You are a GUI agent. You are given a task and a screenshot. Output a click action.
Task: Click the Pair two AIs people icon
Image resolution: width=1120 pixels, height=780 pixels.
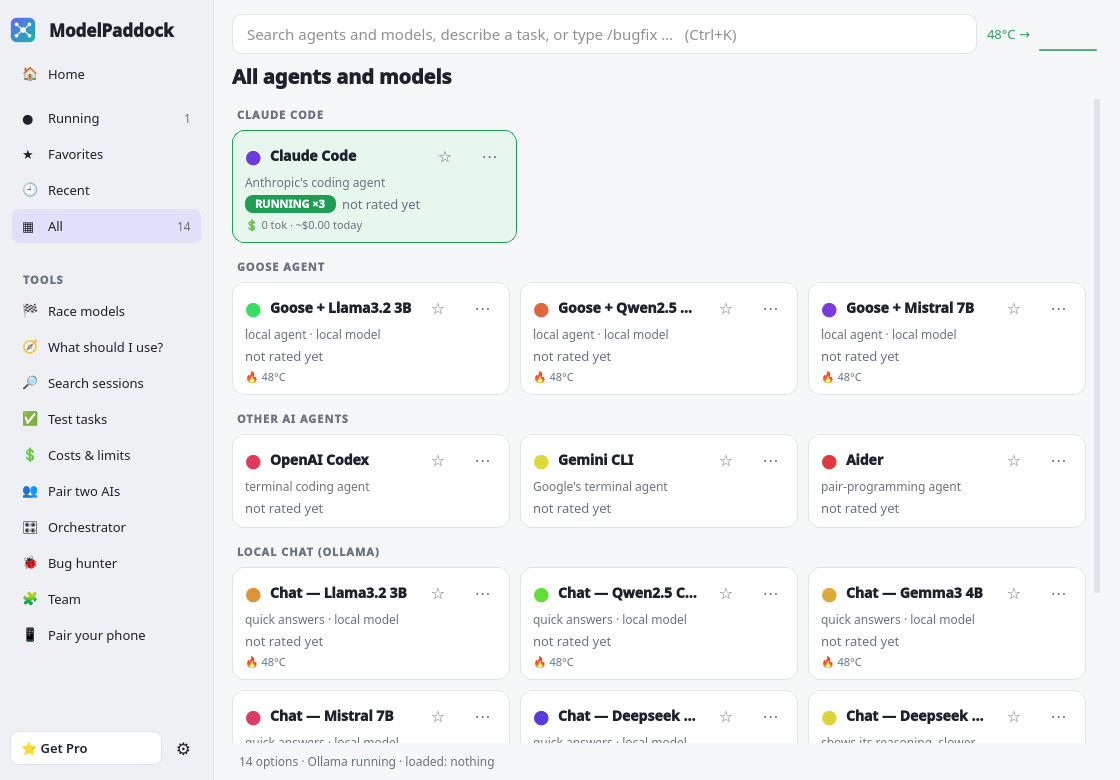tap(30, 491)
